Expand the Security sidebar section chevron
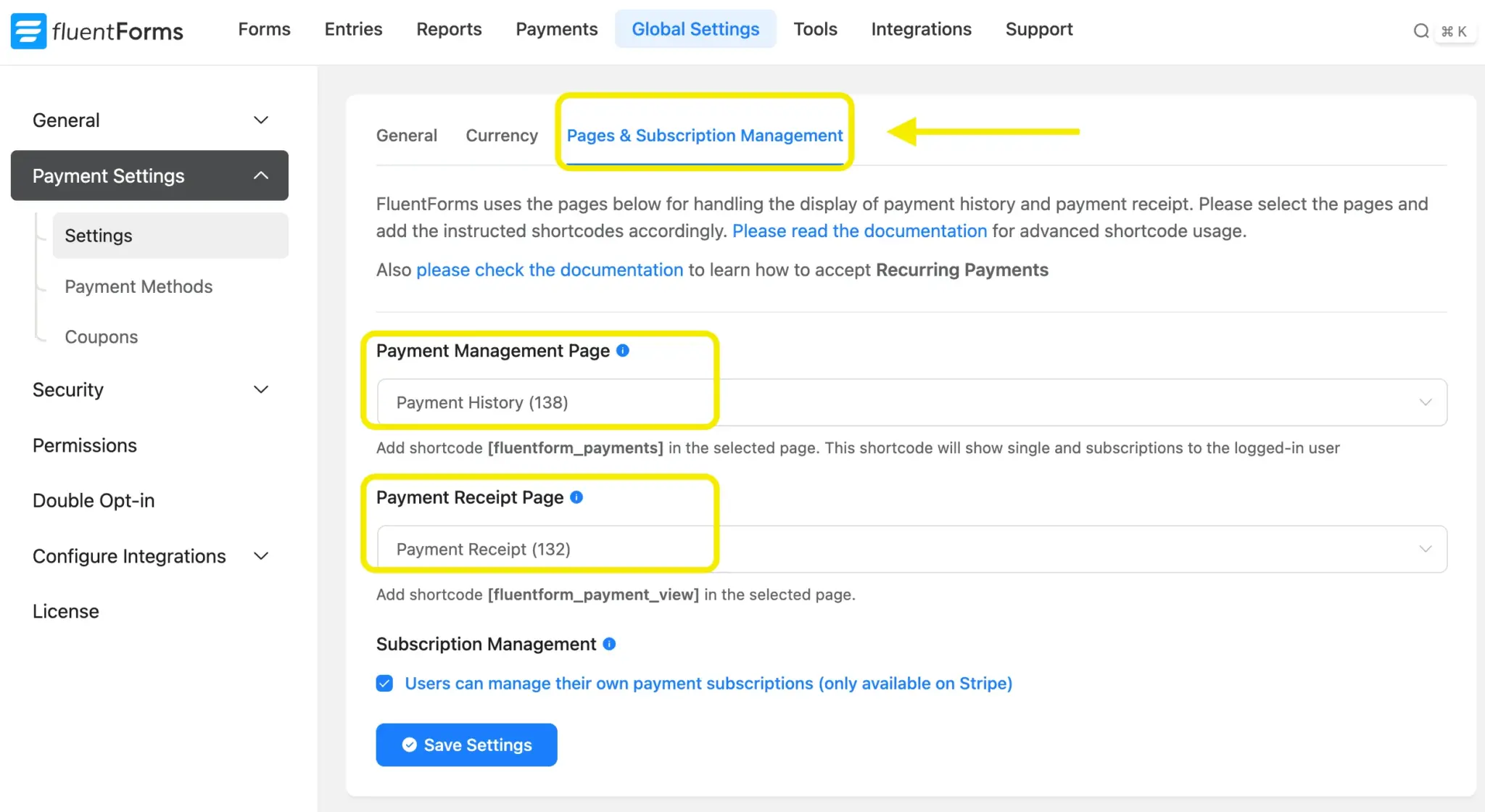Screen dimensions: 1485x812 point(261,389)
